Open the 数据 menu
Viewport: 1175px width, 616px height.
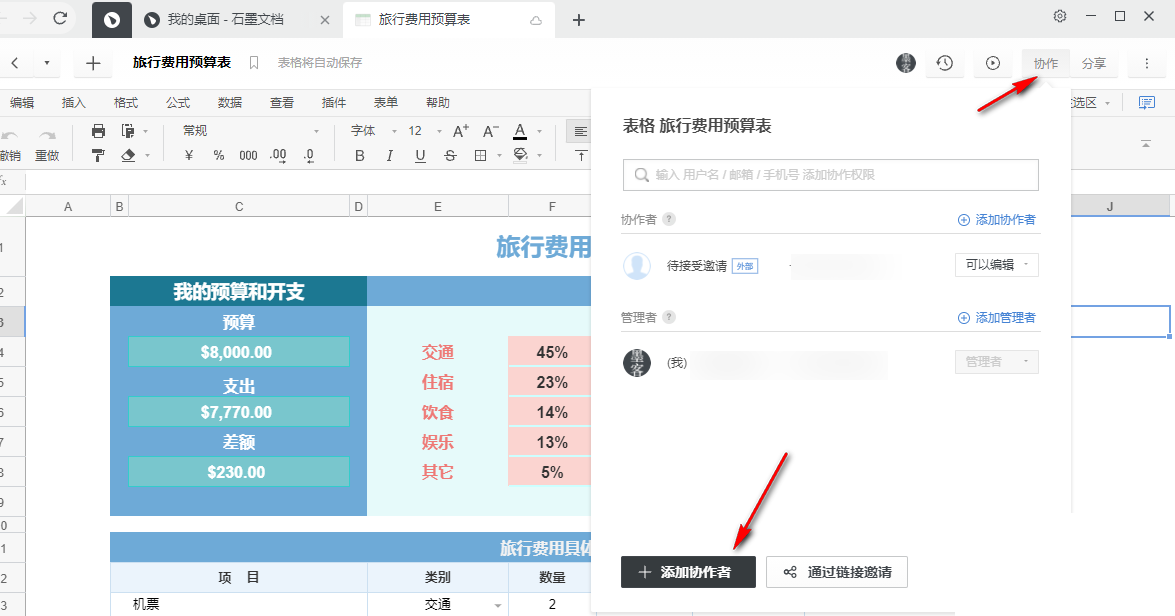230,103
